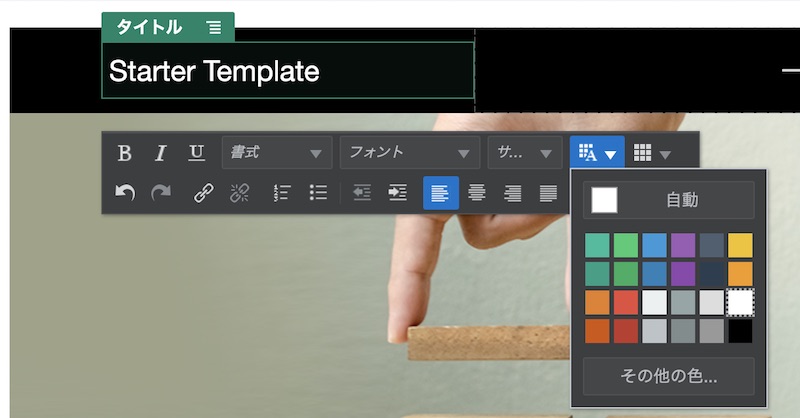Open the フォント font dropdown
The width and height of the screenshot is (800, 418).
[408, 153]
